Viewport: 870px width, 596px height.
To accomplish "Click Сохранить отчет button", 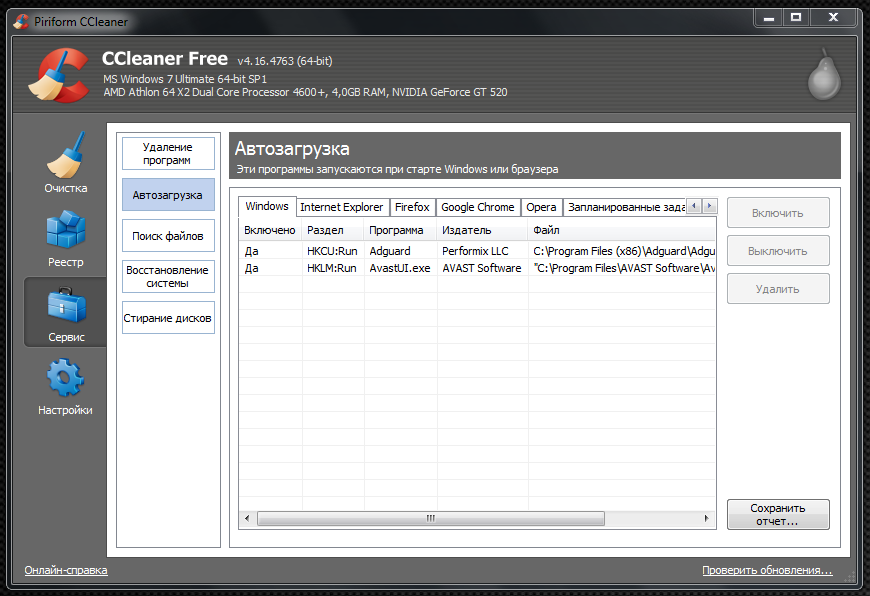I will coord(778,514).
